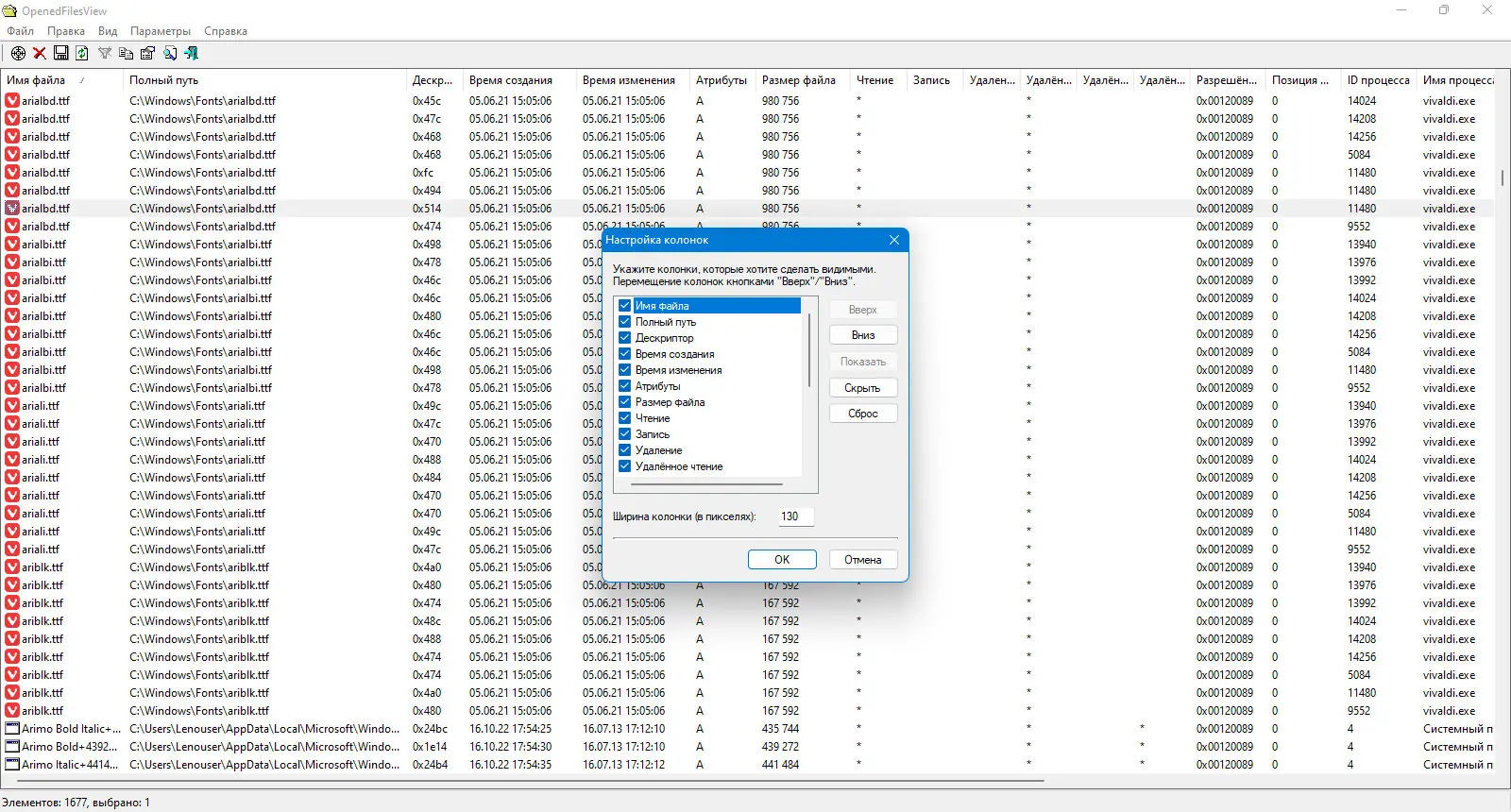Image resolution: width=1511 pixels, height=812 pixels.
Task: Click the file icon beside Arimo Italic+4414
Action: [12, 765]
